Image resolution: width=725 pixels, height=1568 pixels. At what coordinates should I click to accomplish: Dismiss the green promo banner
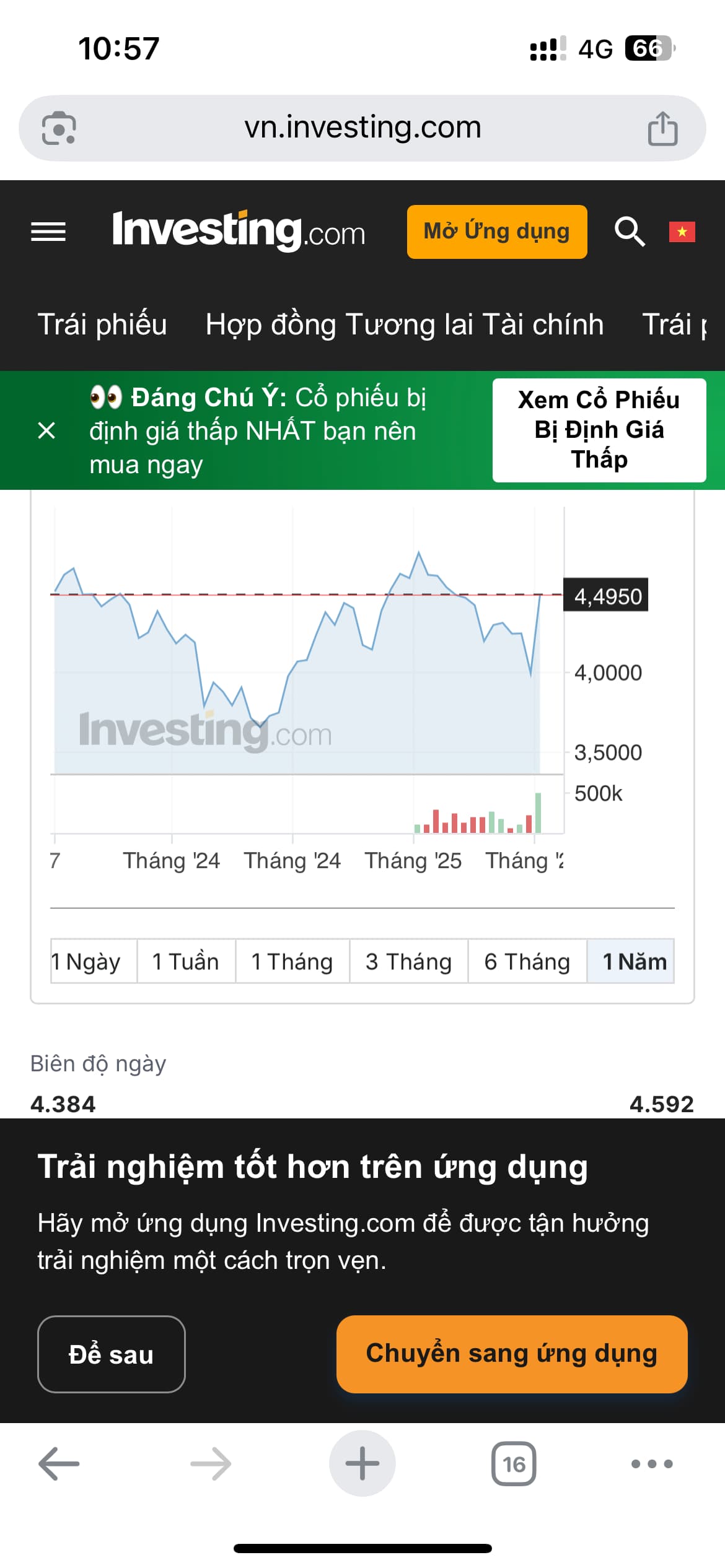[46, 430]
